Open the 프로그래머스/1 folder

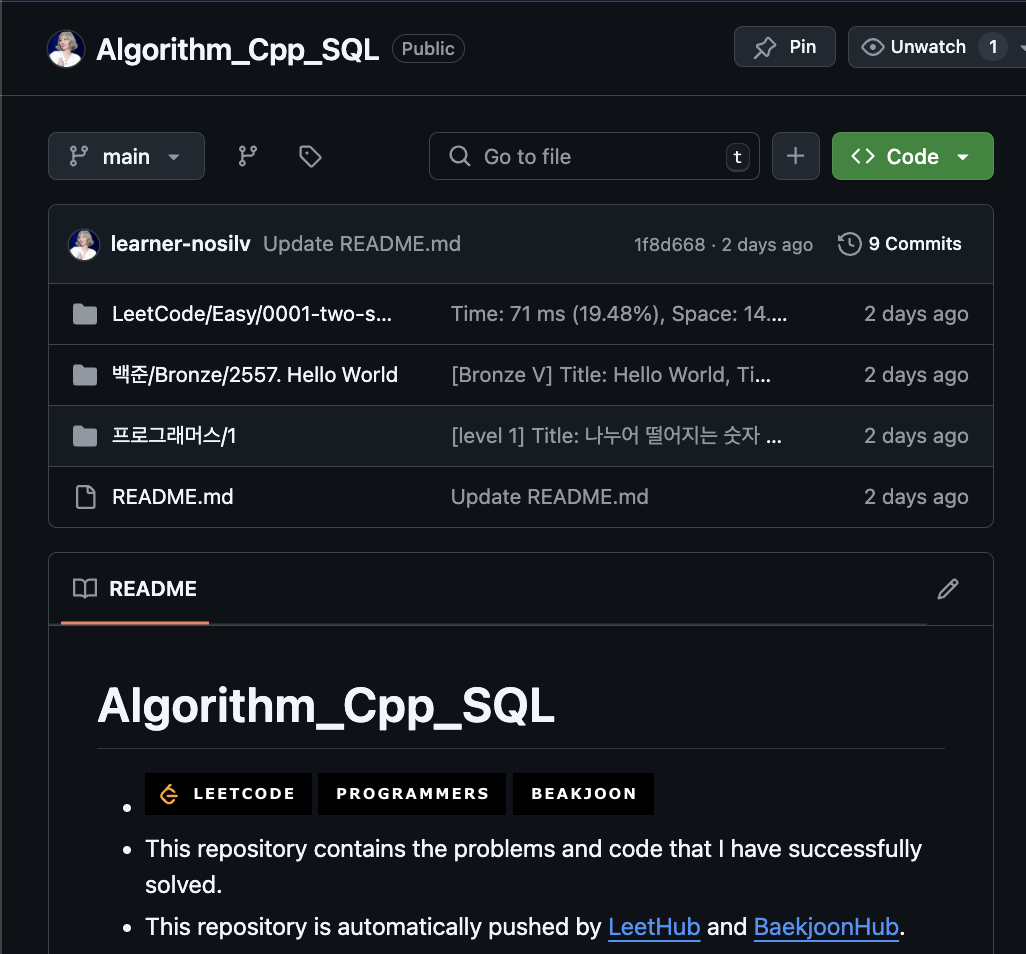pyautogui.click(x=174, y=436)
